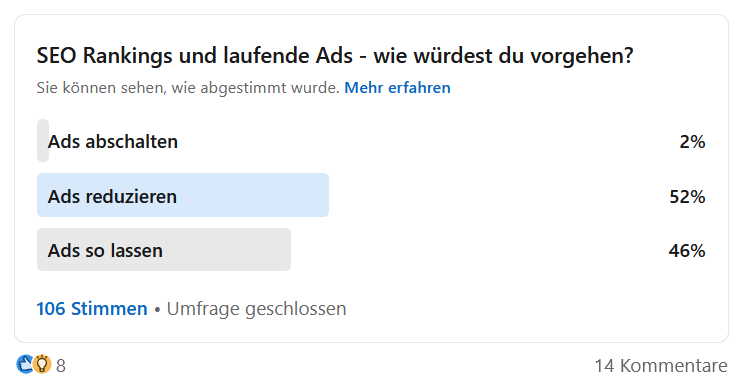
Task: Select the Ads so lassen poll option label
Action: point(105,250)
